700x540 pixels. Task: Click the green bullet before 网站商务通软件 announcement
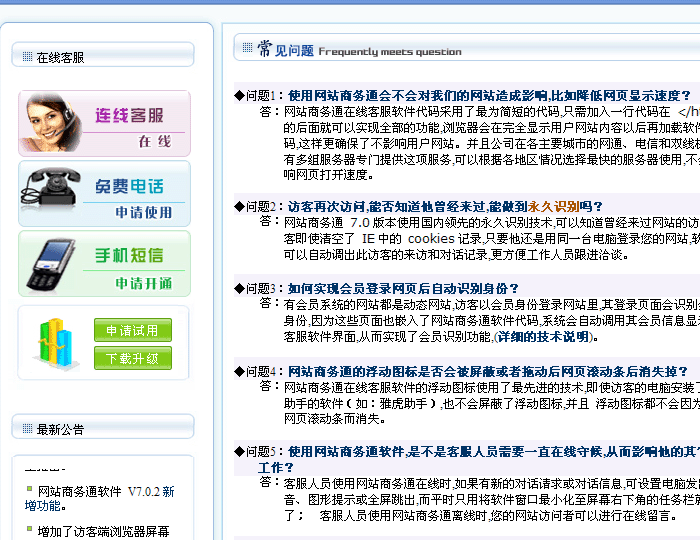pos(30,491)
